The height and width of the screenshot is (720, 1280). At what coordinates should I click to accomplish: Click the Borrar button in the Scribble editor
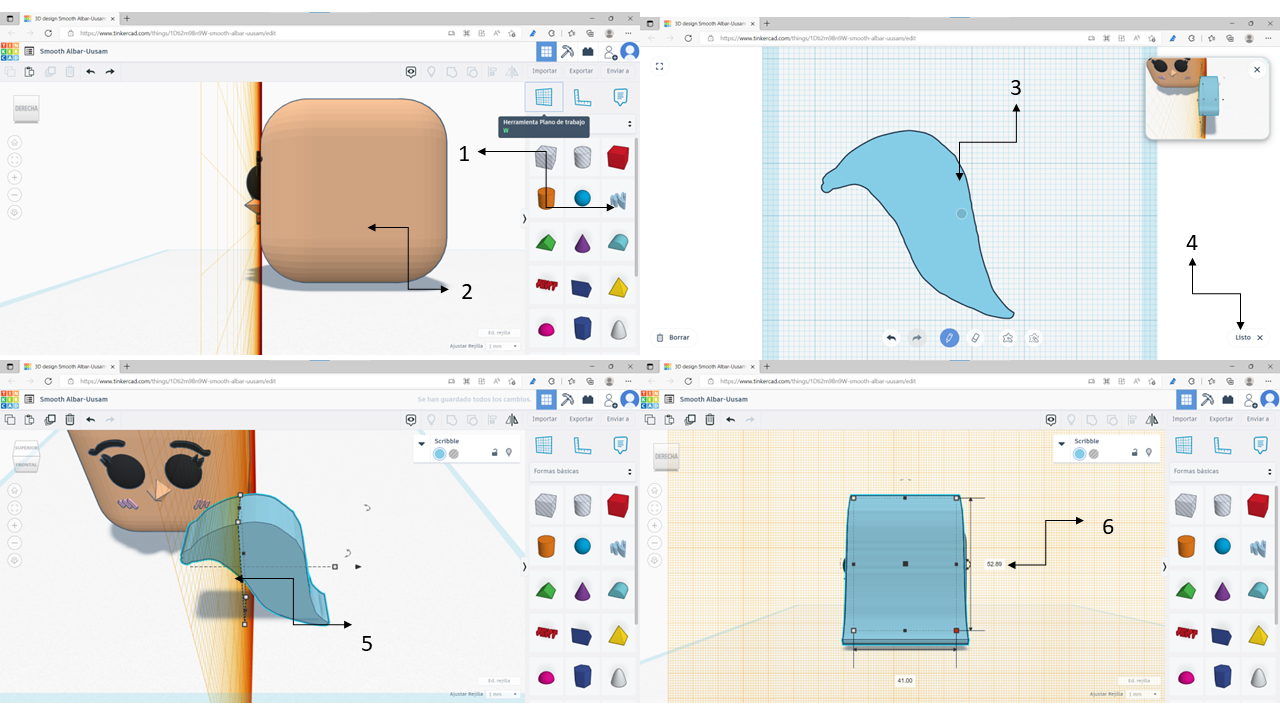click(673, 338)
